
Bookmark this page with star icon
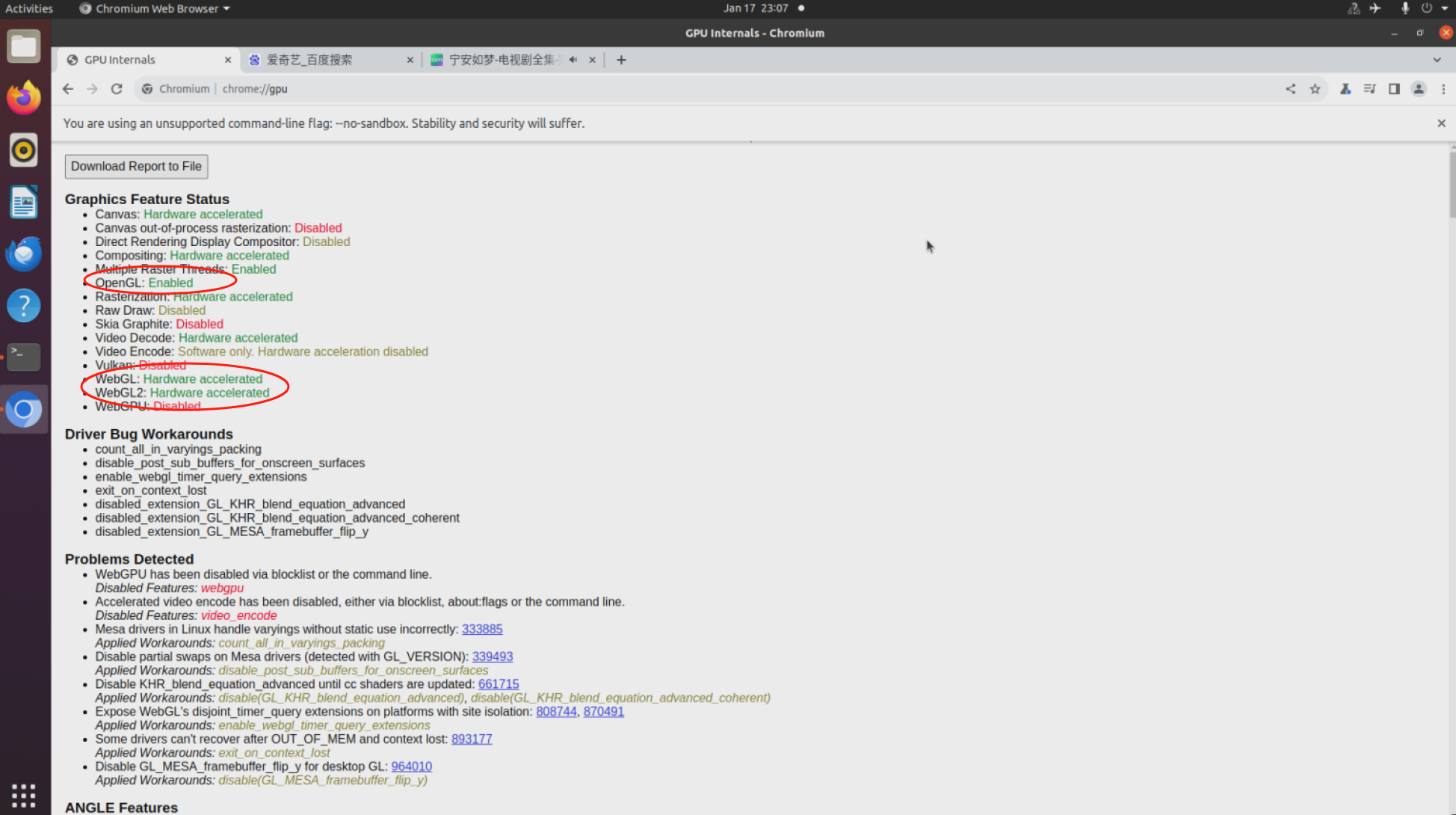pos(1315,89)
